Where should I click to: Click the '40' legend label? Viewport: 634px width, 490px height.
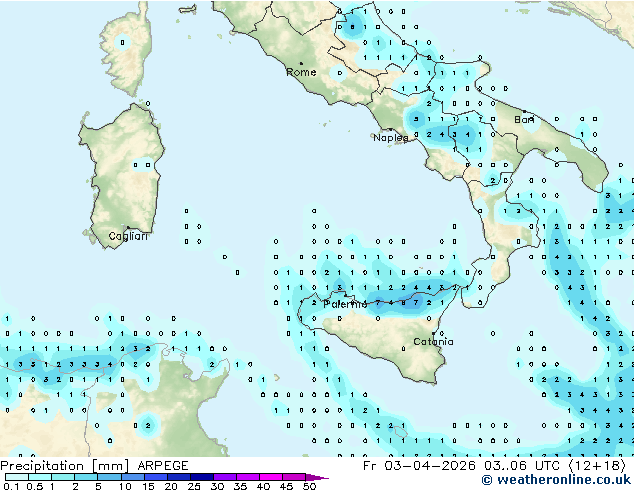pyautogui.click(x=263, y=486)
